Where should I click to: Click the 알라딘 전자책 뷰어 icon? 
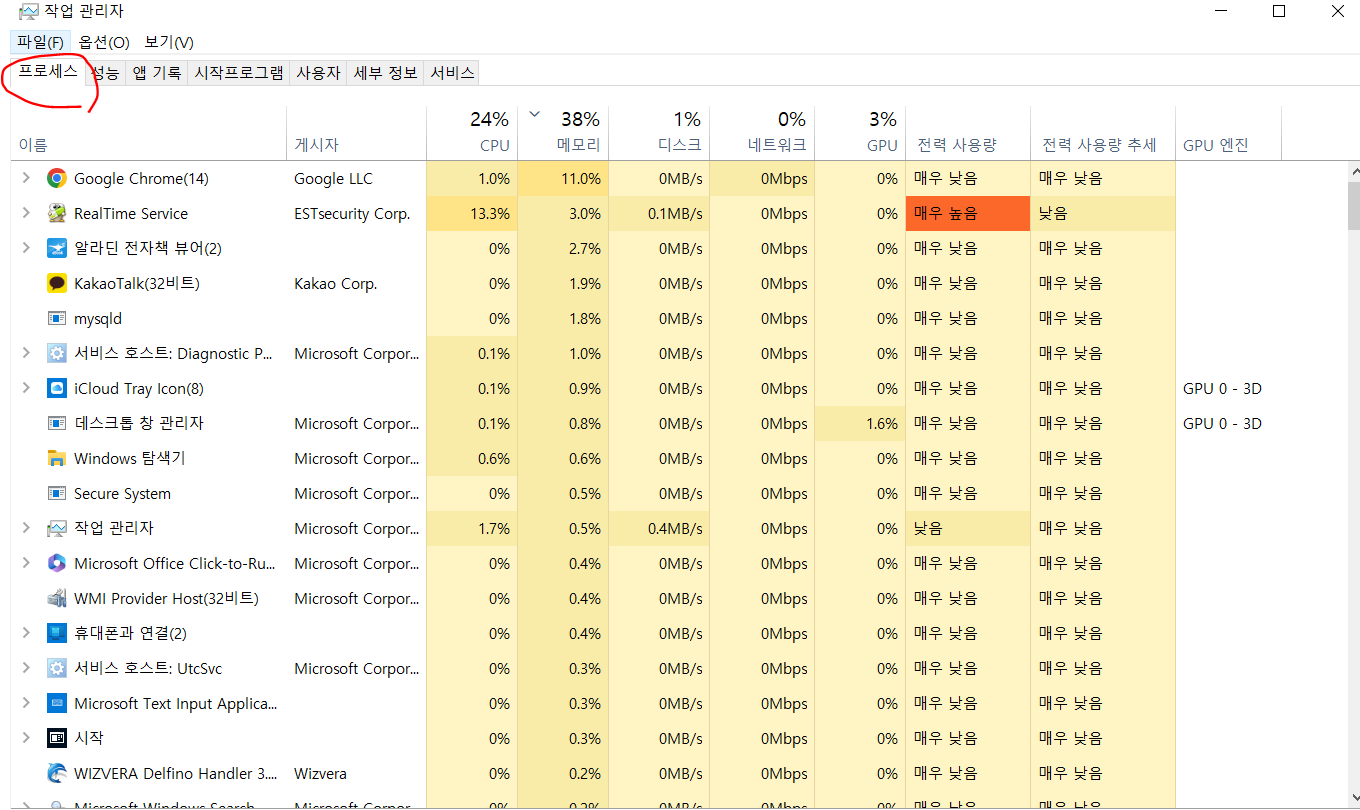pos(57,249)
